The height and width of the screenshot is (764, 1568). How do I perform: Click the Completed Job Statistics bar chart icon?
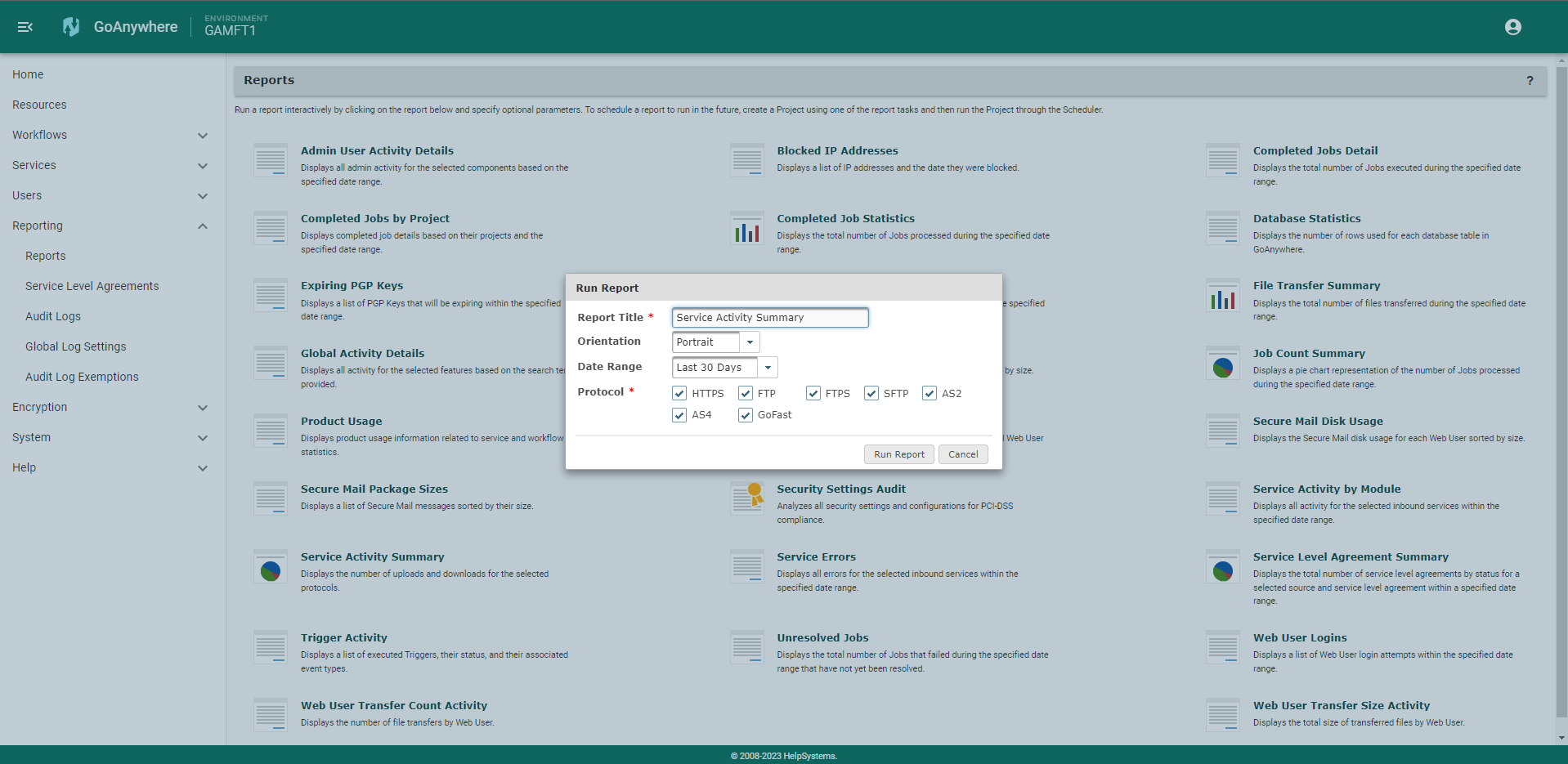[x=746, y=228]
